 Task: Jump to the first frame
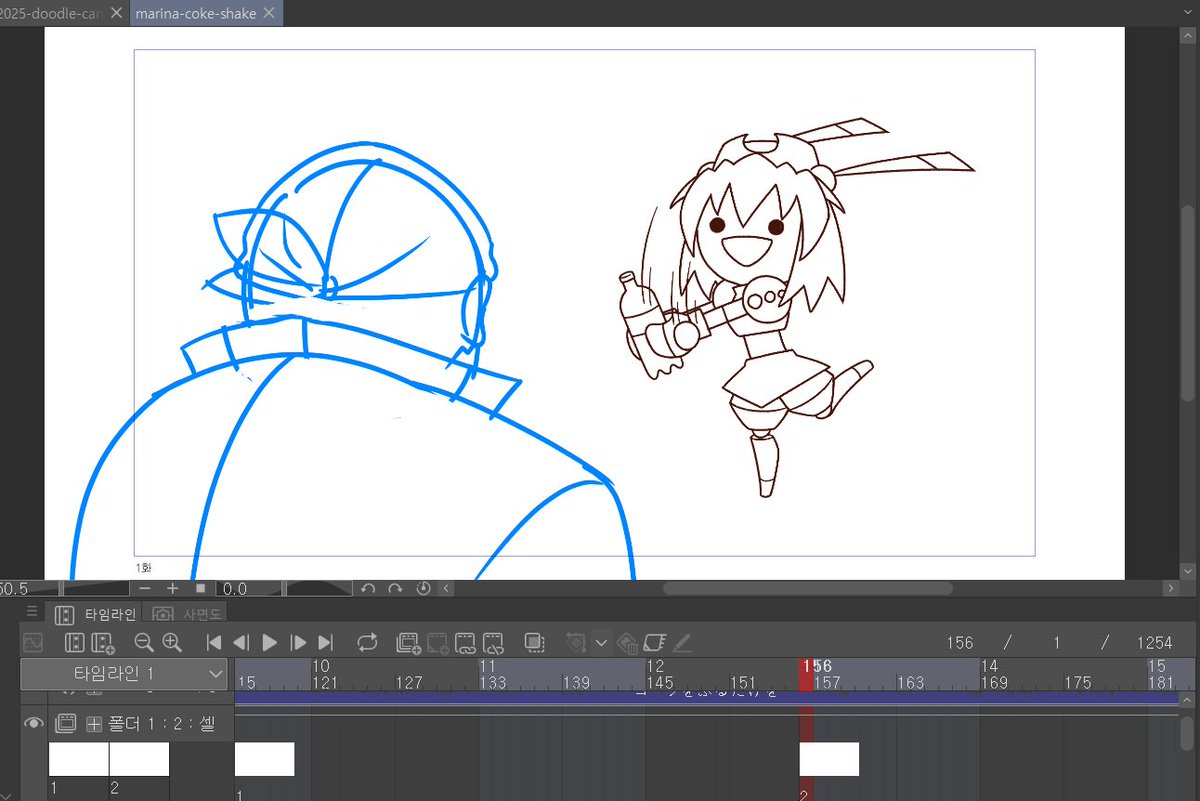[213, 643]
